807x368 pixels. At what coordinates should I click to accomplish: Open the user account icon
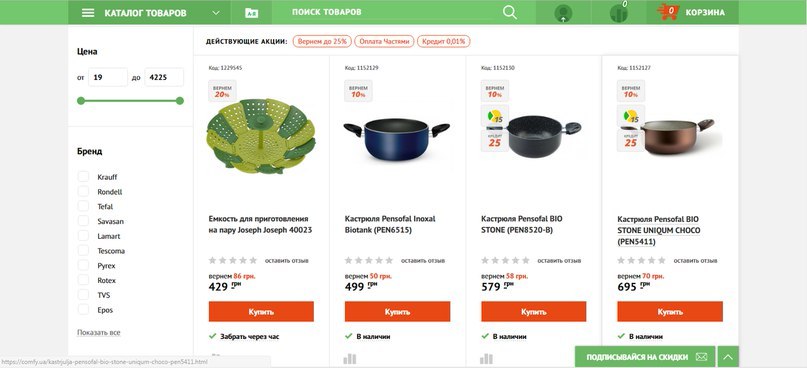[x=563, y=13]
